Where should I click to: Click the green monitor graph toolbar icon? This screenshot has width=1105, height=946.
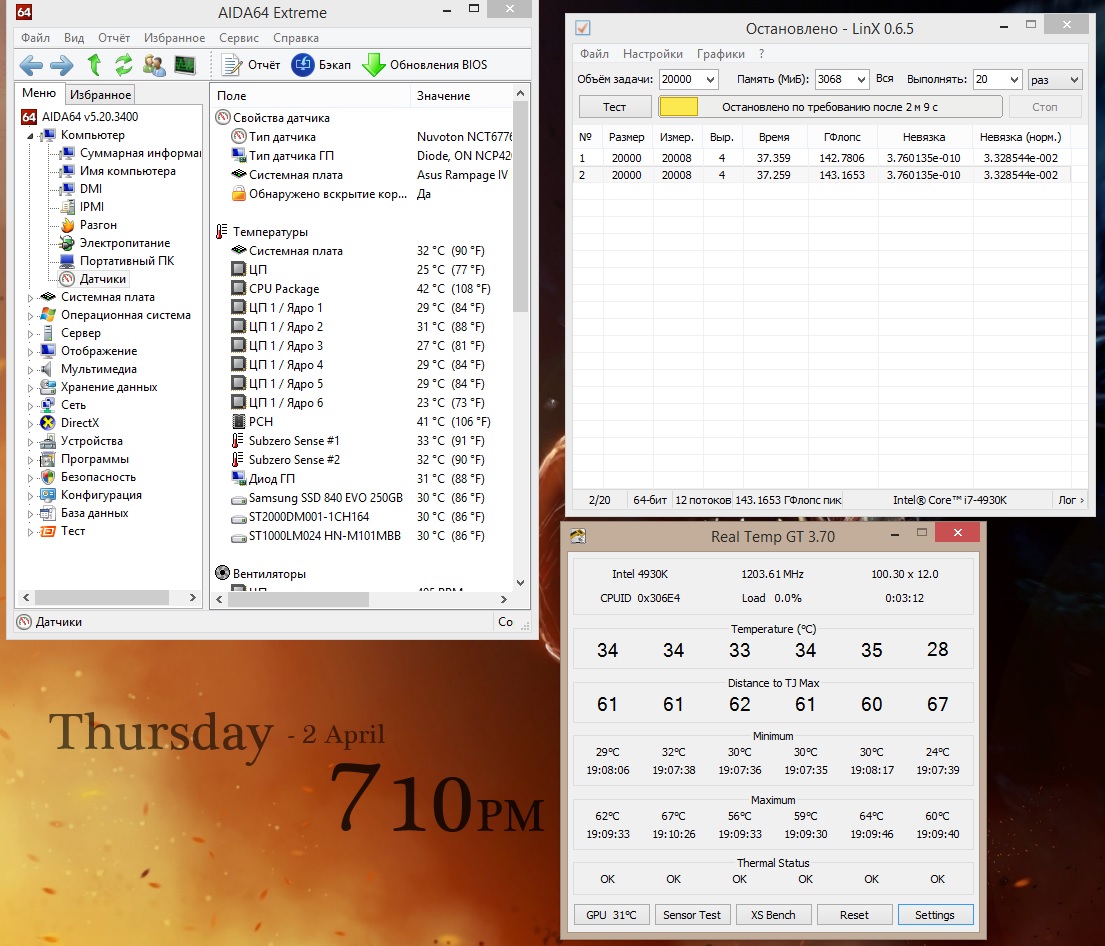[x=185, y=66]
